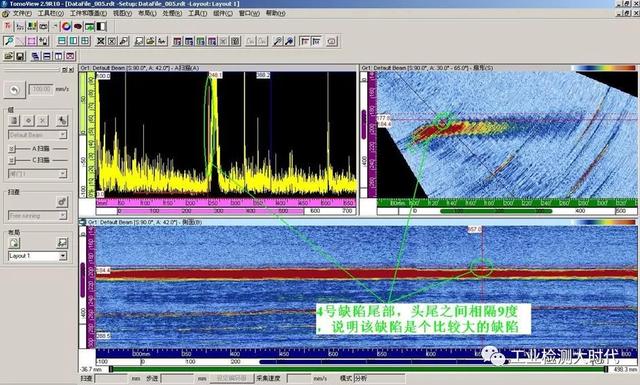Viewport: 640px width, 385px height.
Task: Choose the four-pane grid layout icon
Action: point(85,41)
